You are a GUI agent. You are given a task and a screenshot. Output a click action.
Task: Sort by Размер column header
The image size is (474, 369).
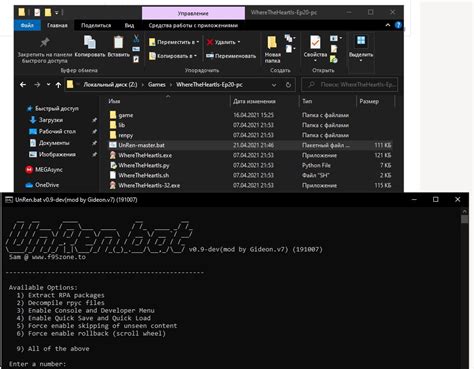tap(369, 101)
